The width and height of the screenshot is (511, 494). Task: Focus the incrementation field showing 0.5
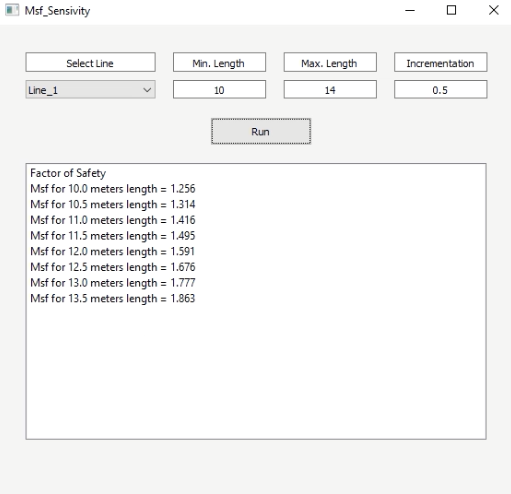(x=441, y=89)
